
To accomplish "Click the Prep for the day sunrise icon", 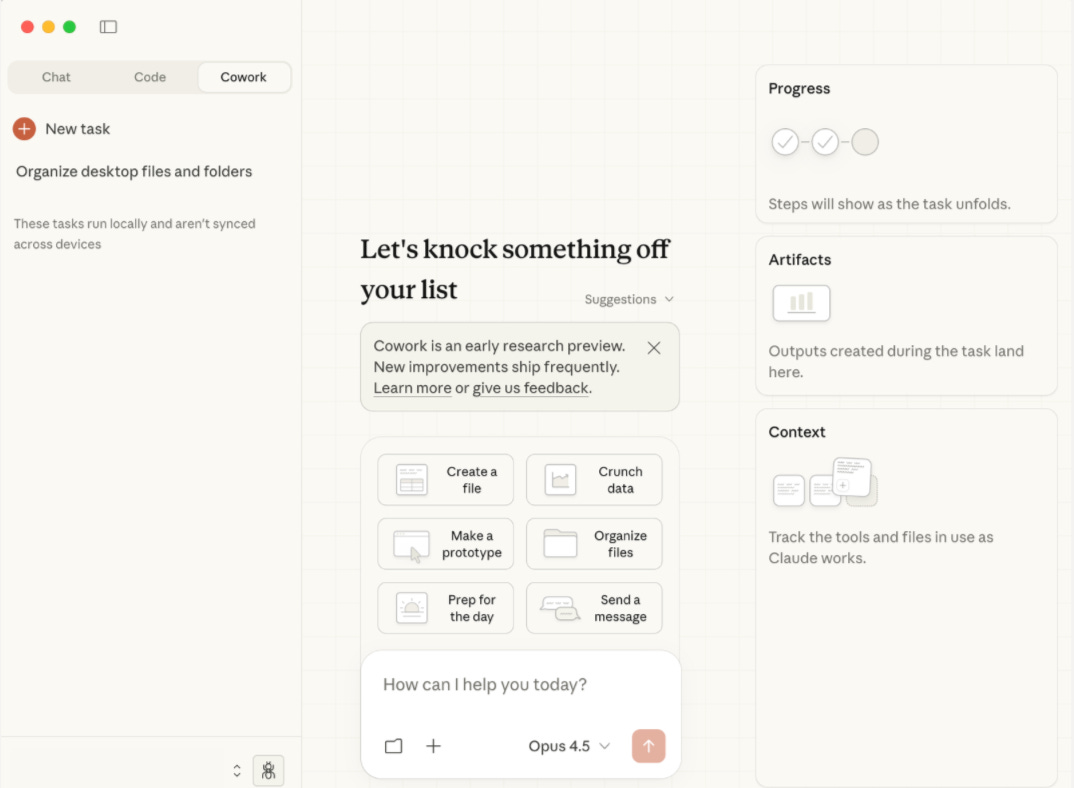I will pyautogui.click(x=412, y=608).
